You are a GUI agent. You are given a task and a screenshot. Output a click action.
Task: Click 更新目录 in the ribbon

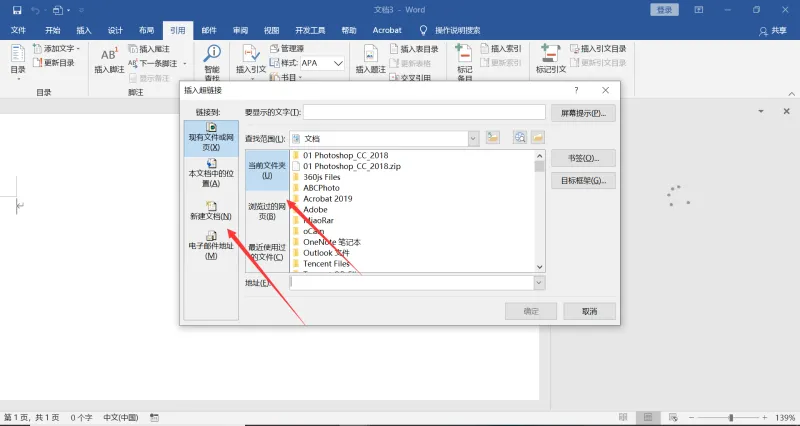click(54, 63)
